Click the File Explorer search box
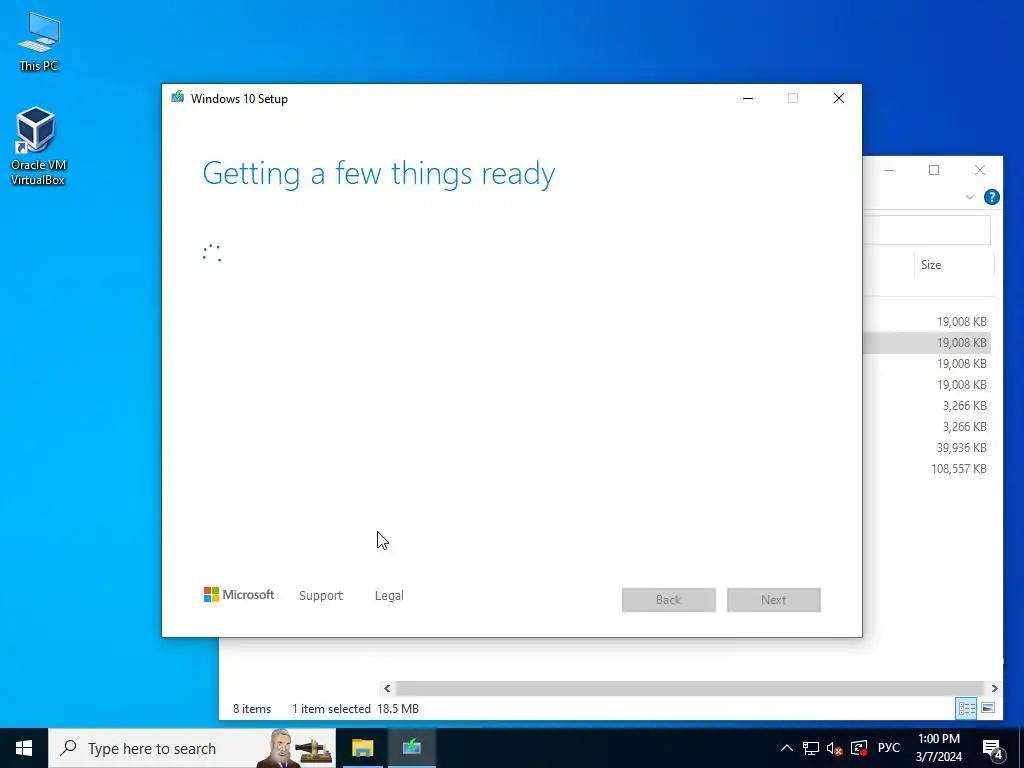 coord(927,230)
